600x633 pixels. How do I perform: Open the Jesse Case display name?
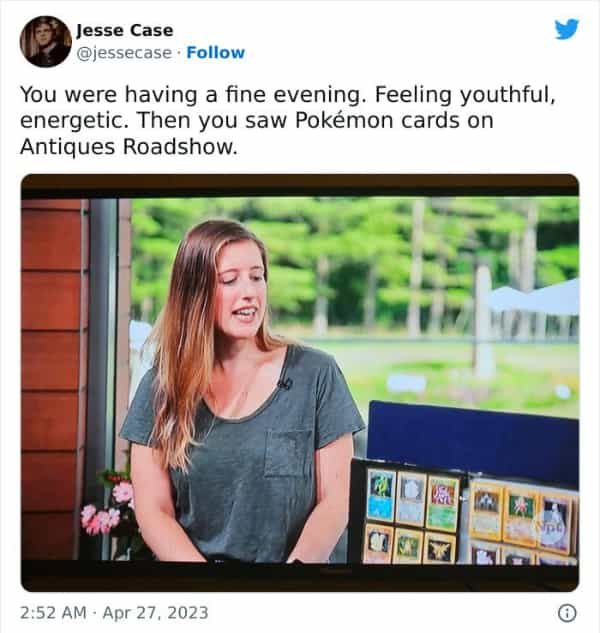(125, 30)
